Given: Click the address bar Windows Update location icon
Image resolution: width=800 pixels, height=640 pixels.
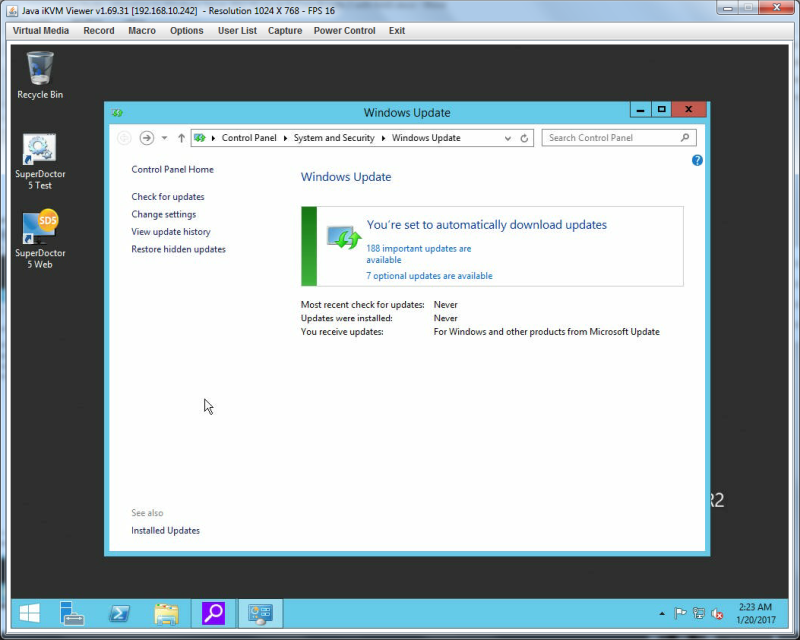Looking at the screenshot, I should (x=200, y=138).
